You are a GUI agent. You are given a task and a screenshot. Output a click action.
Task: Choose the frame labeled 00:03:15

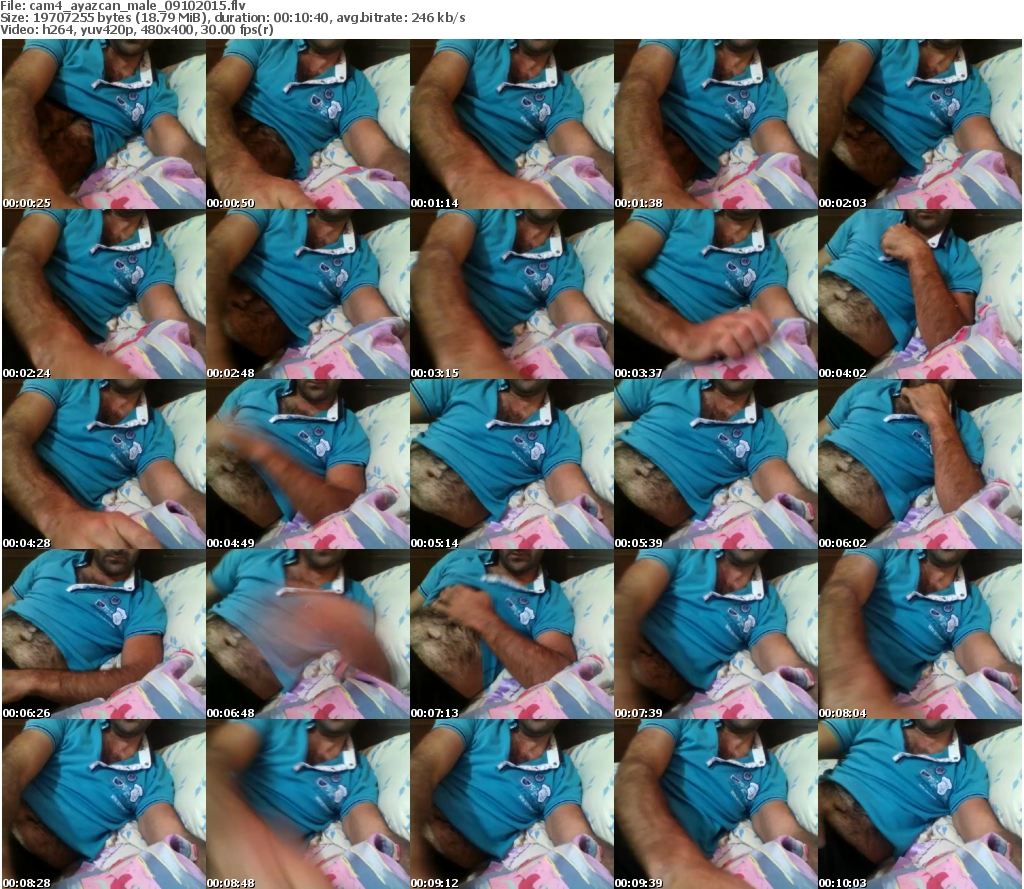511,294
